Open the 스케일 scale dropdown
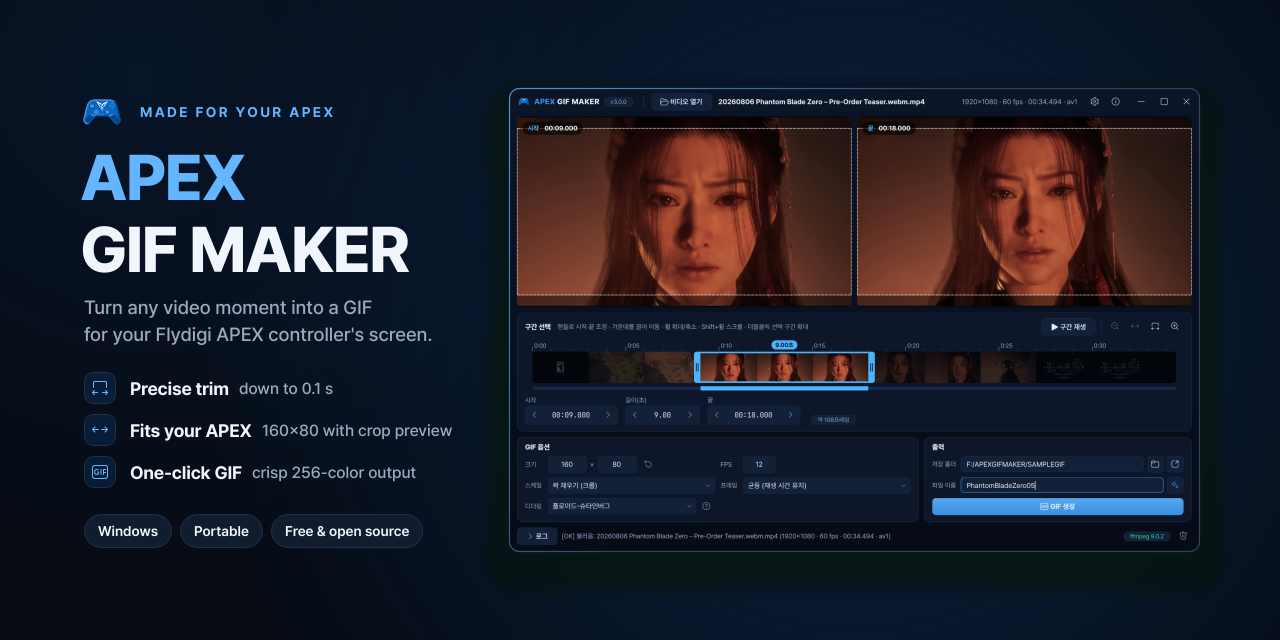Image resolution: width=1280 pixels, height=640 pixels. 630,485
